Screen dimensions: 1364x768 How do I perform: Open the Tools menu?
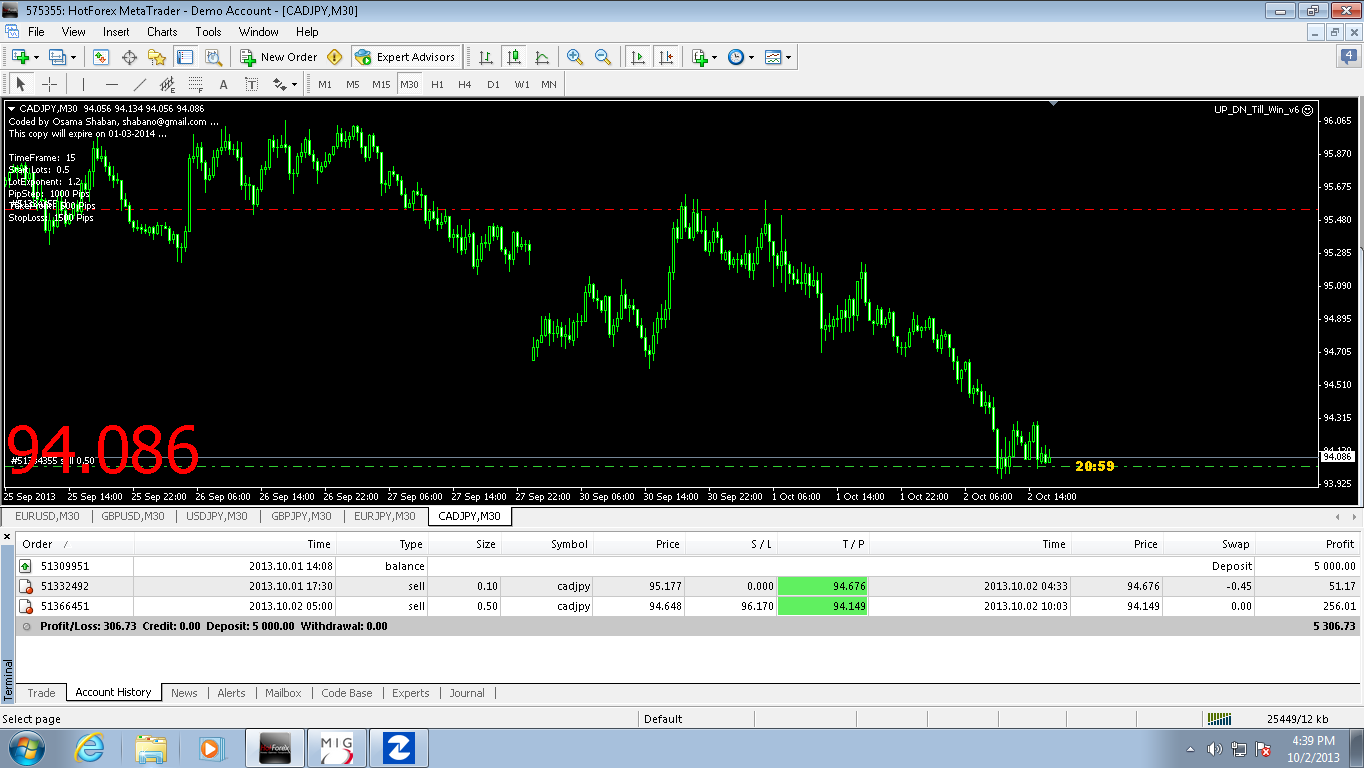coord(208,32)
